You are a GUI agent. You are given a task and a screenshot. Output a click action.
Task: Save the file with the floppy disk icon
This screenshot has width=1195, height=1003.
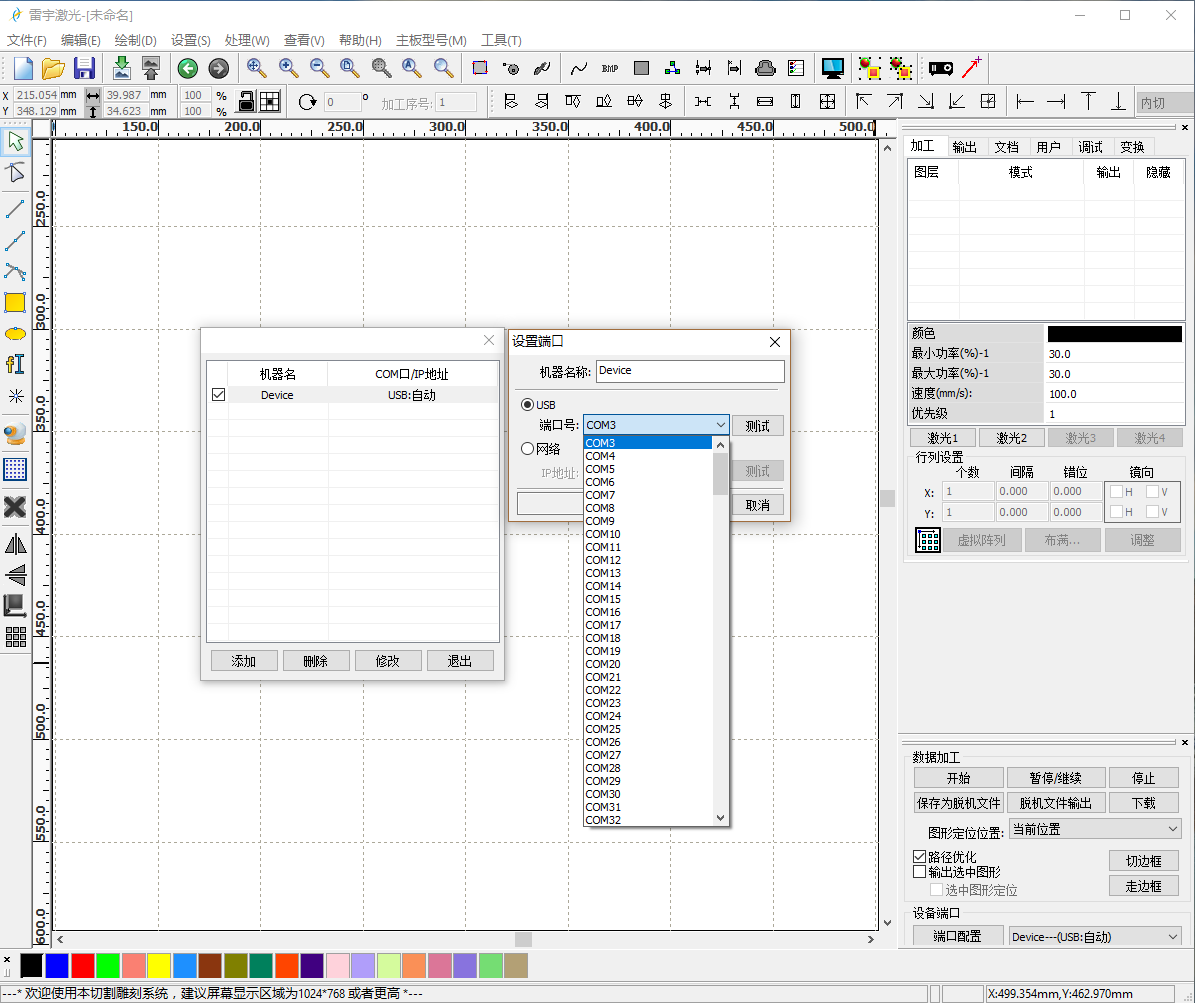coord(84,69)
